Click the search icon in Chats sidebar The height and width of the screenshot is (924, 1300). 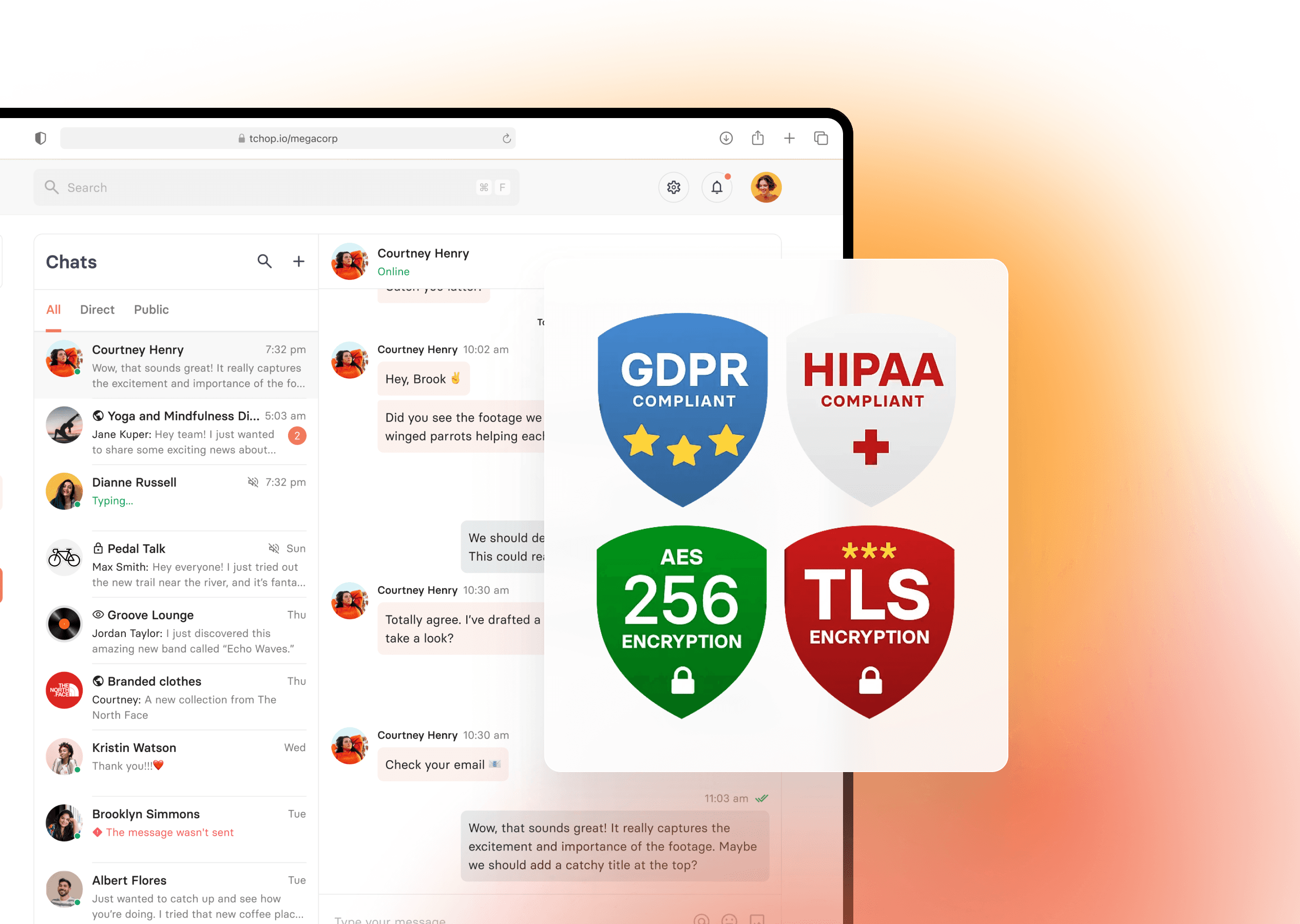point(264,262)
